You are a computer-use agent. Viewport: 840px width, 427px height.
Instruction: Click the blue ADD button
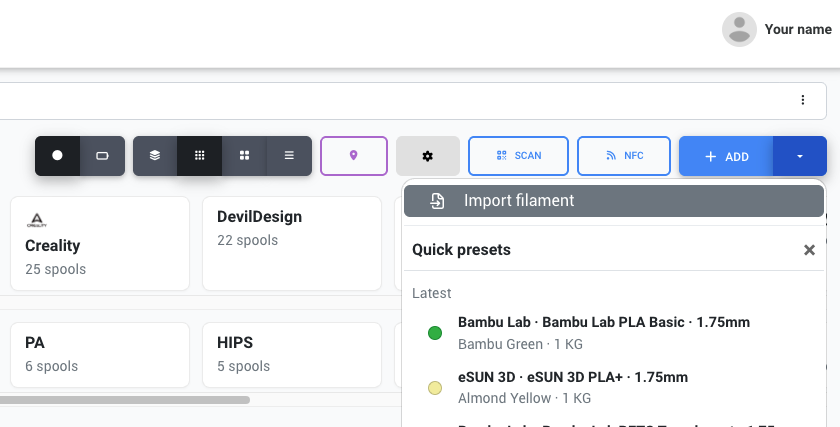(726, 156)
